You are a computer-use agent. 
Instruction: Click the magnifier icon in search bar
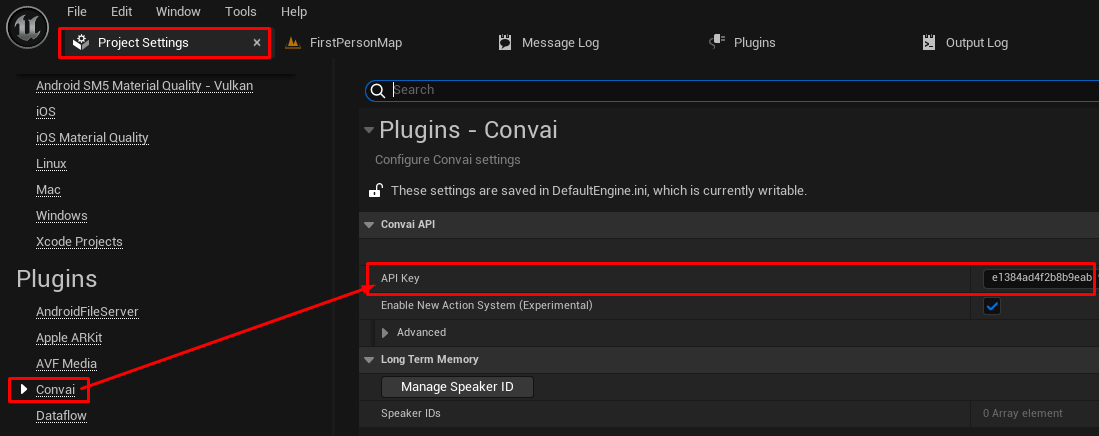pyautogui.click(x=378, y=90)
